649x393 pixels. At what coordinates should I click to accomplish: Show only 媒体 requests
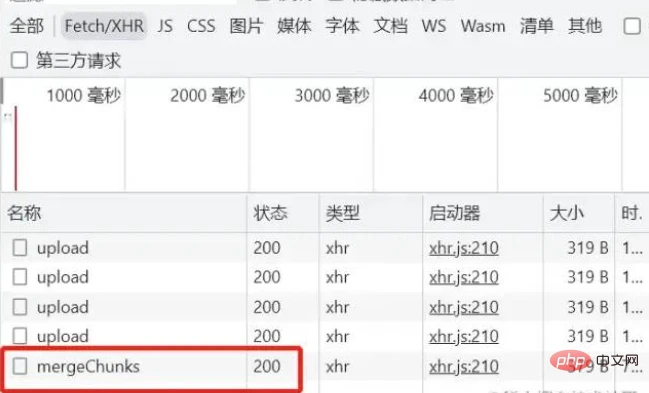pos(294,26)
